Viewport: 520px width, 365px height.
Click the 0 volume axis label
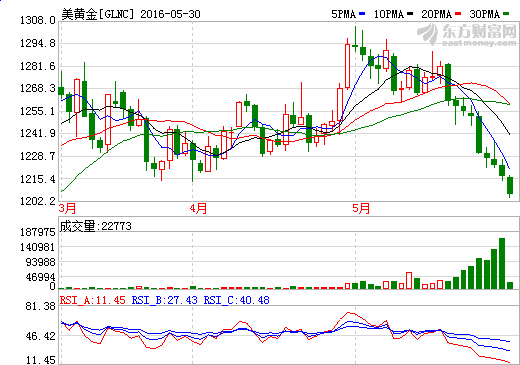52,286
